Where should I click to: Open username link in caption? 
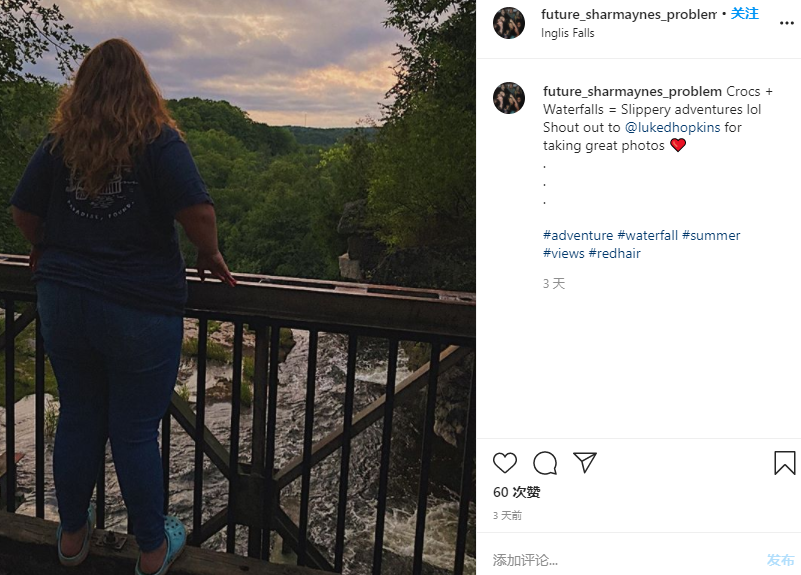[x=632, y=91]
